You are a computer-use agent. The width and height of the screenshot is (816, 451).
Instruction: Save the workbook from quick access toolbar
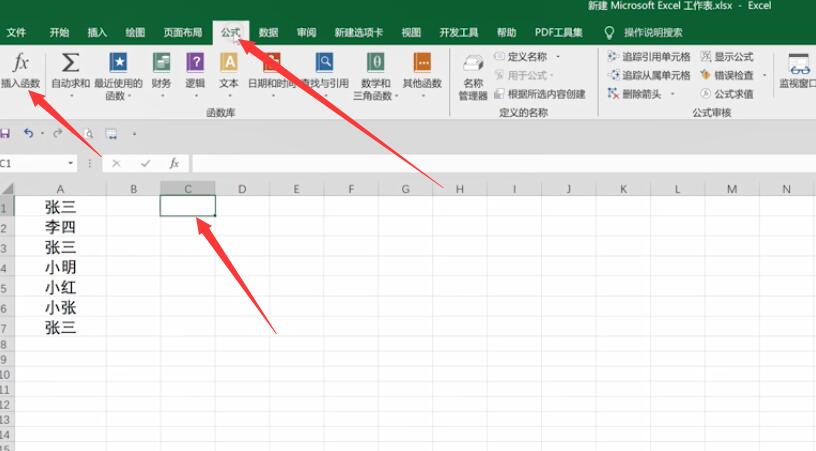click(x=5, y=134)
